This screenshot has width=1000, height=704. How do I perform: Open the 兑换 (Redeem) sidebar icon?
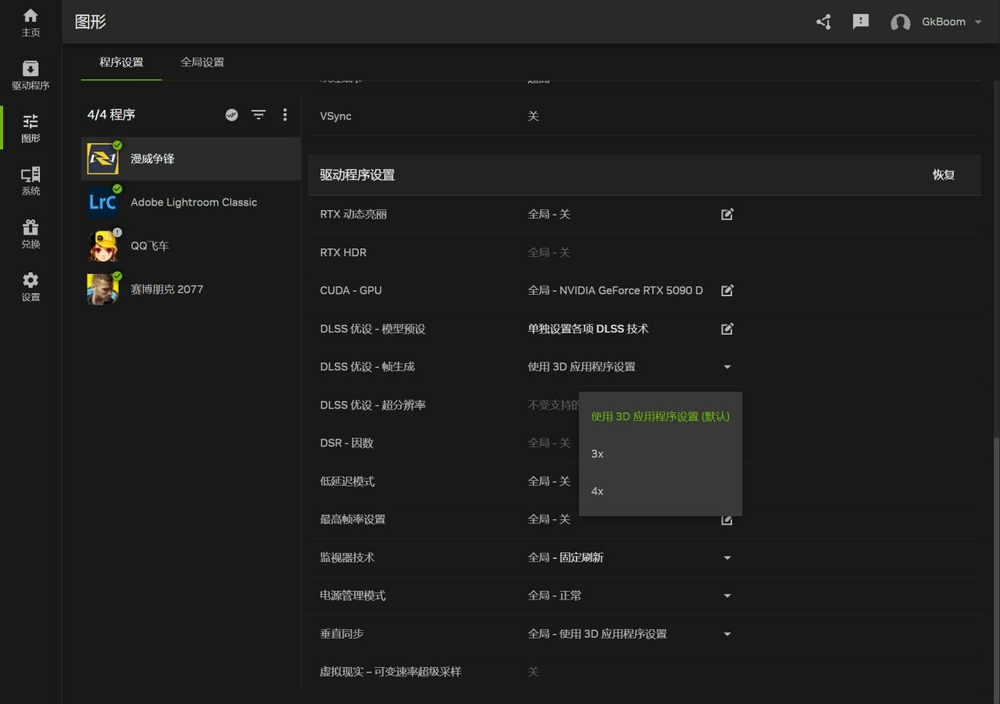tap(29, 233)
